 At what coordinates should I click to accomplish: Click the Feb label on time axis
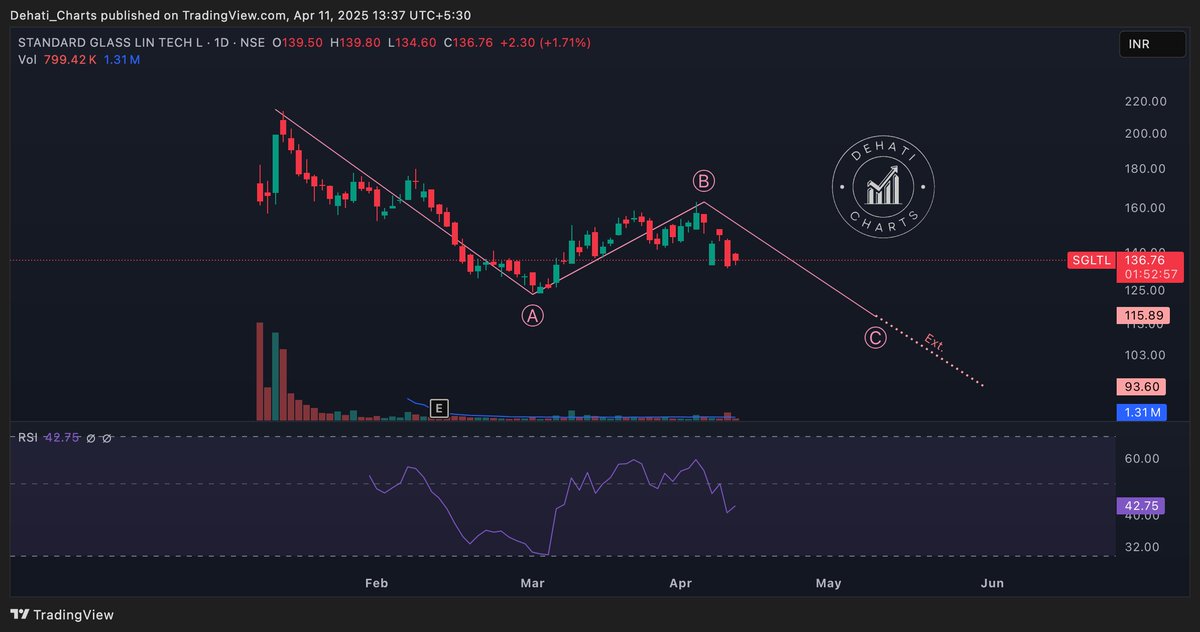pos(376,583)
